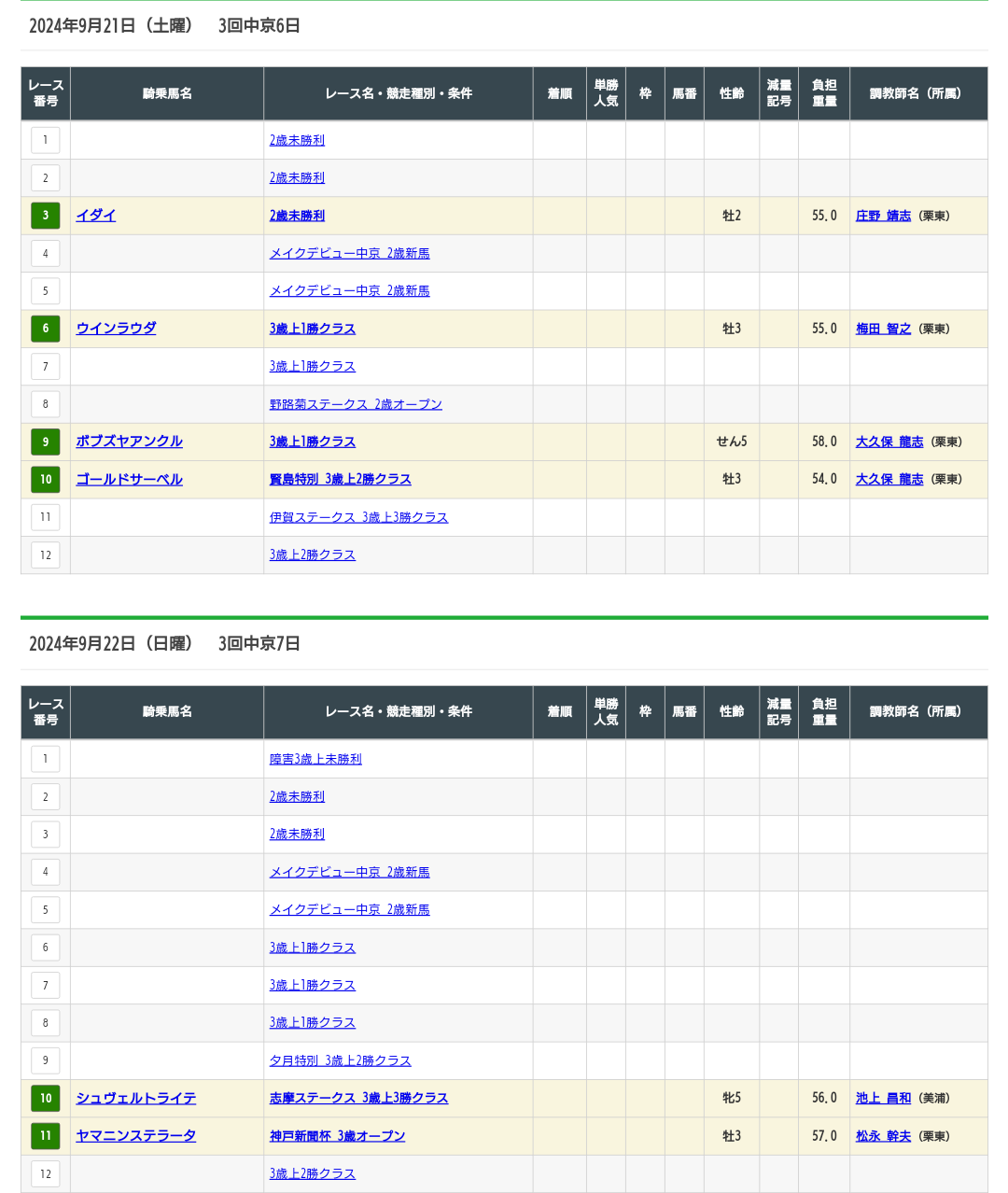The image size is (1008, 1193).
Task: Open trainer link 庄野 靖志
Action: coord(883,216)
